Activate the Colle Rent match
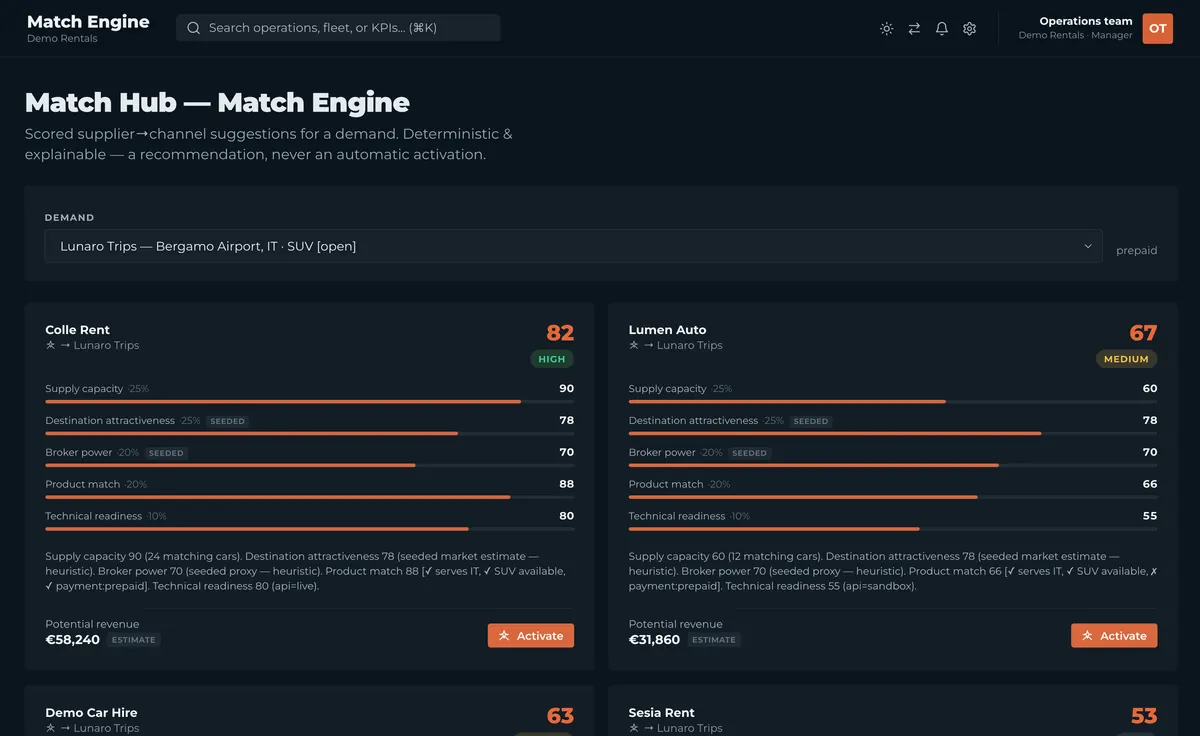Image resolution: width=1200 pixels, height=736 pixels. click(x=531, y=635)
